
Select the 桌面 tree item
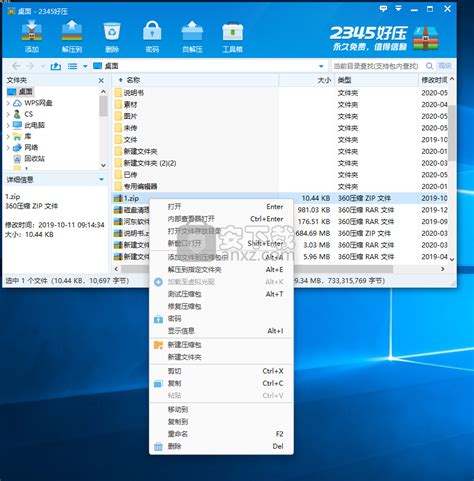(21, 92)
